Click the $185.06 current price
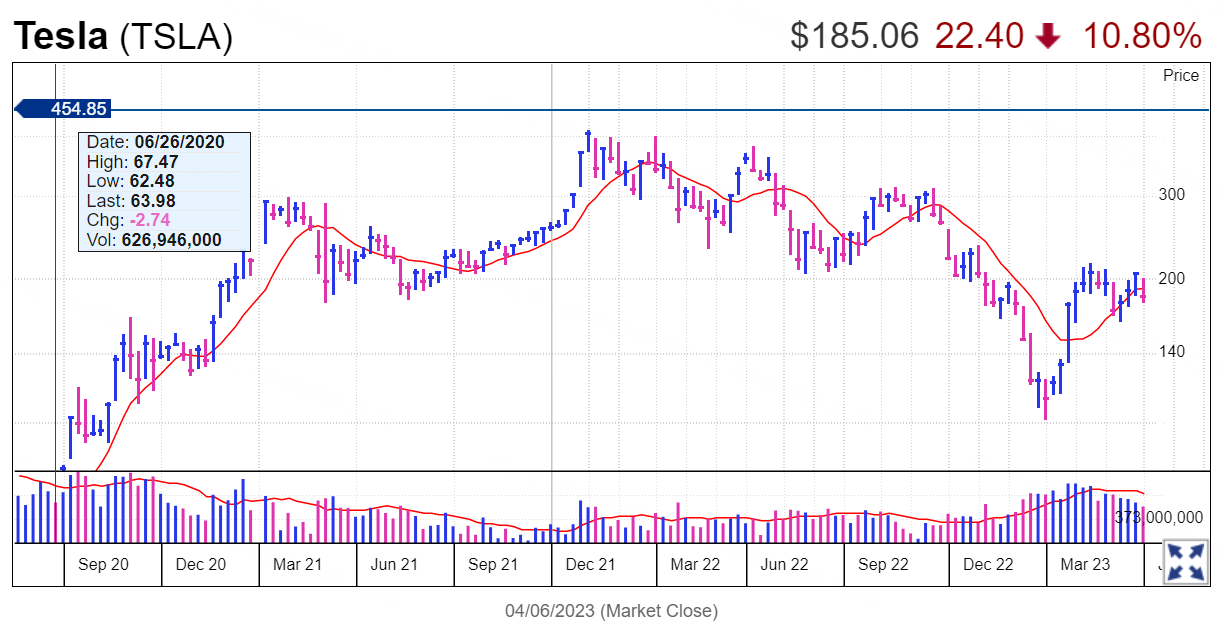Screen dimensions: 1223x621 pyautogui.click(x=854, y=36)
